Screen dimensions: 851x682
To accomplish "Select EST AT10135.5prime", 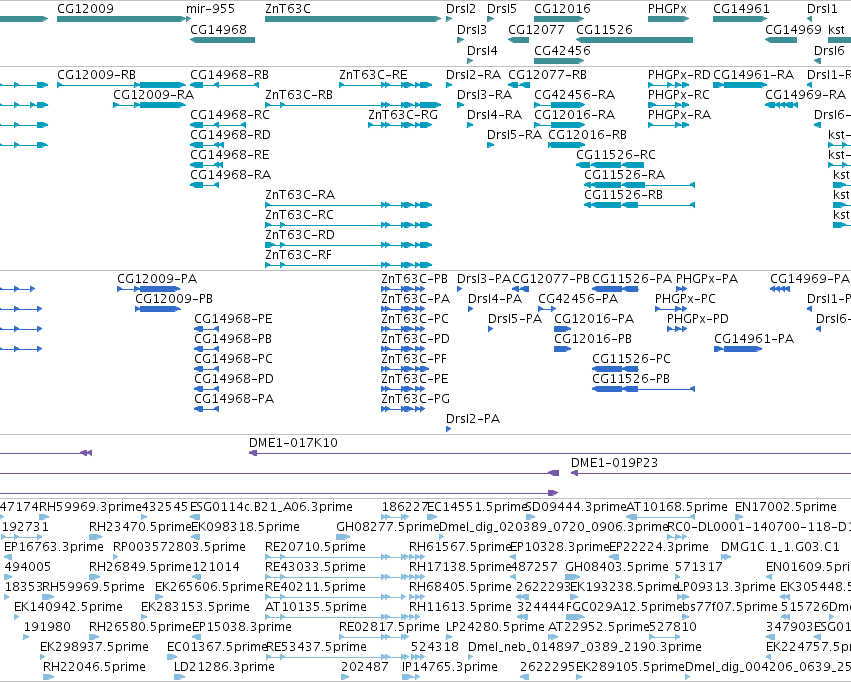I will [316, 607].
